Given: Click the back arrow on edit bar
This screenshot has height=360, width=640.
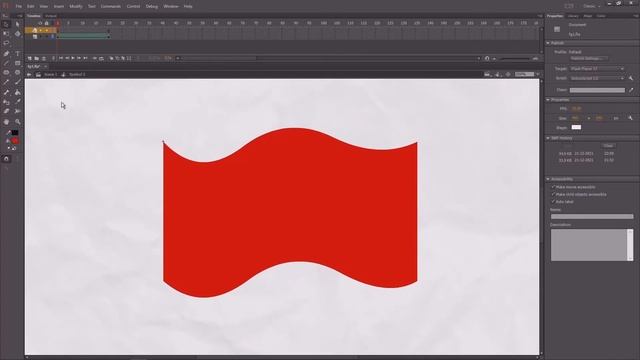Looking at the screenshot, I should point(29,75).
